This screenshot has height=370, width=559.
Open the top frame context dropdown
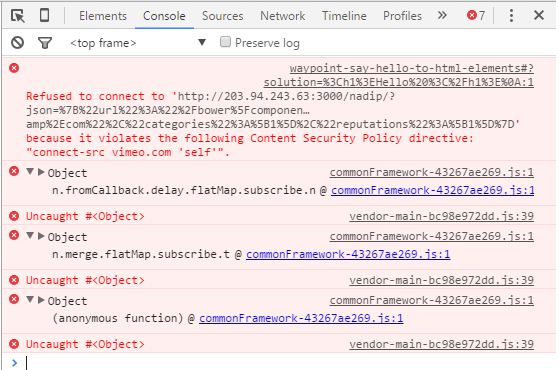click(138, 43)
